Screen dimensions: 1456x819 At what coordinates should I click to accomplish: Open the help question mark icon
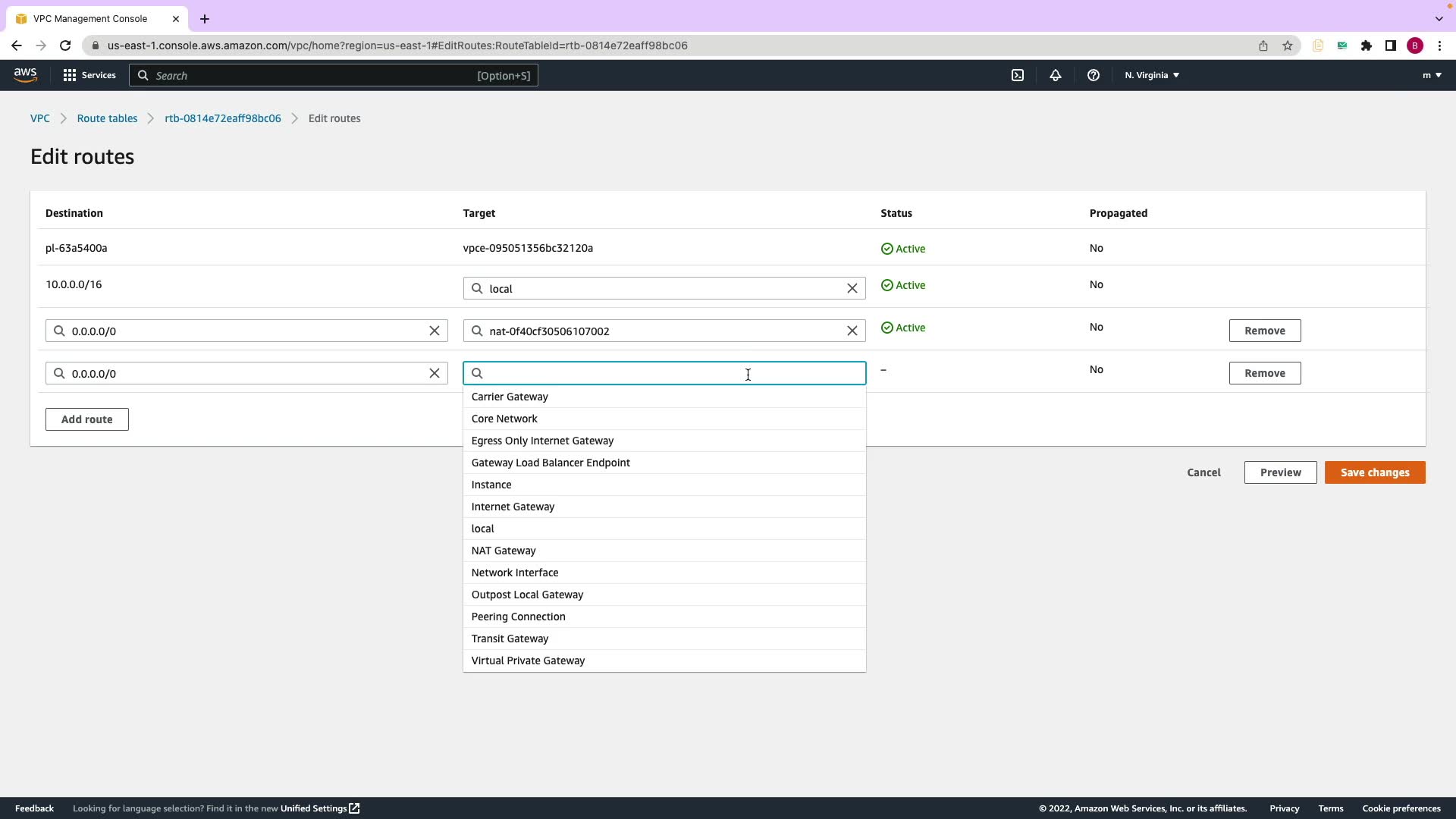tap(1093, 75)
